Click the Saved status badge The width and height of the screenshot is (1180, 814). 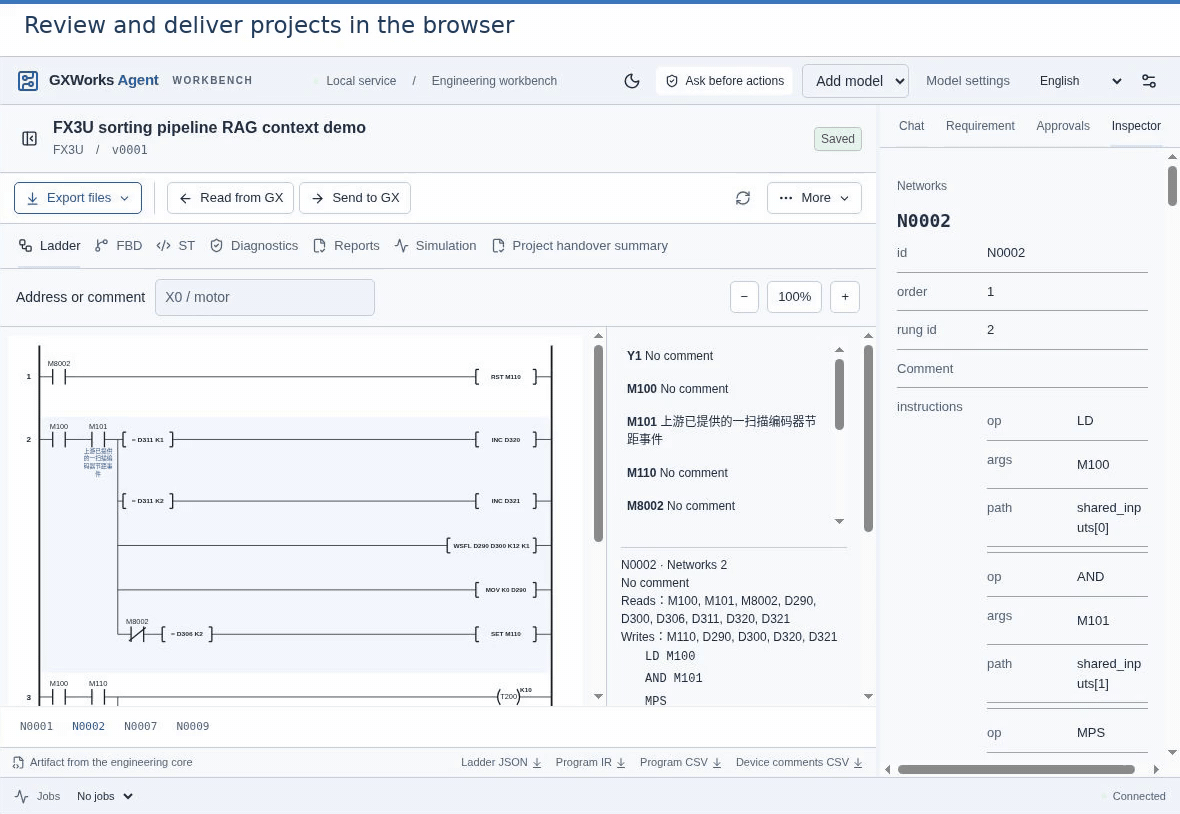click(x=838, y=139)
